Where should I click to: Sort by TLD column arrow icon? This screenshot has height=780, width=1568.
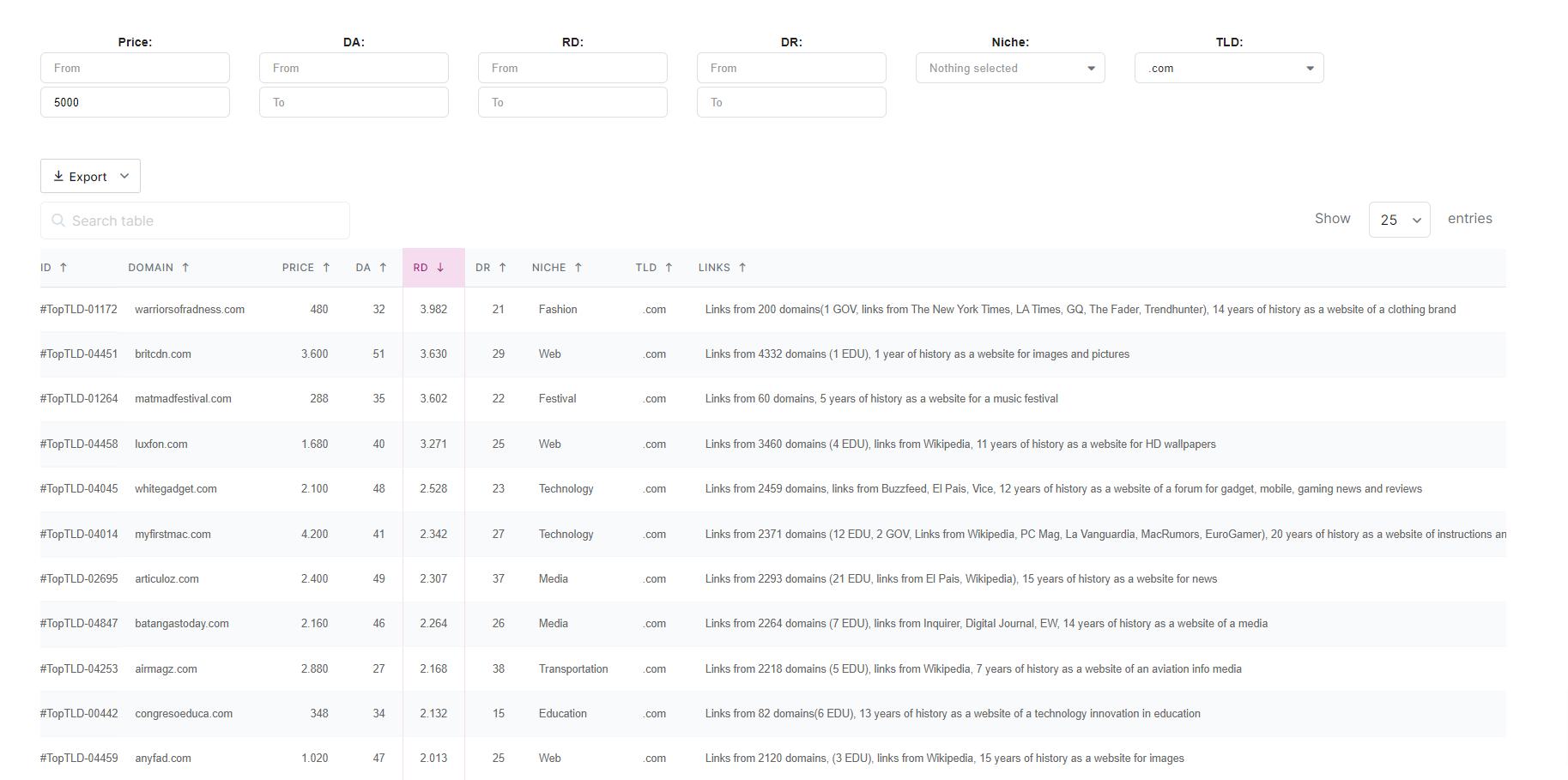pyautogui.click(x=669, y=268)
